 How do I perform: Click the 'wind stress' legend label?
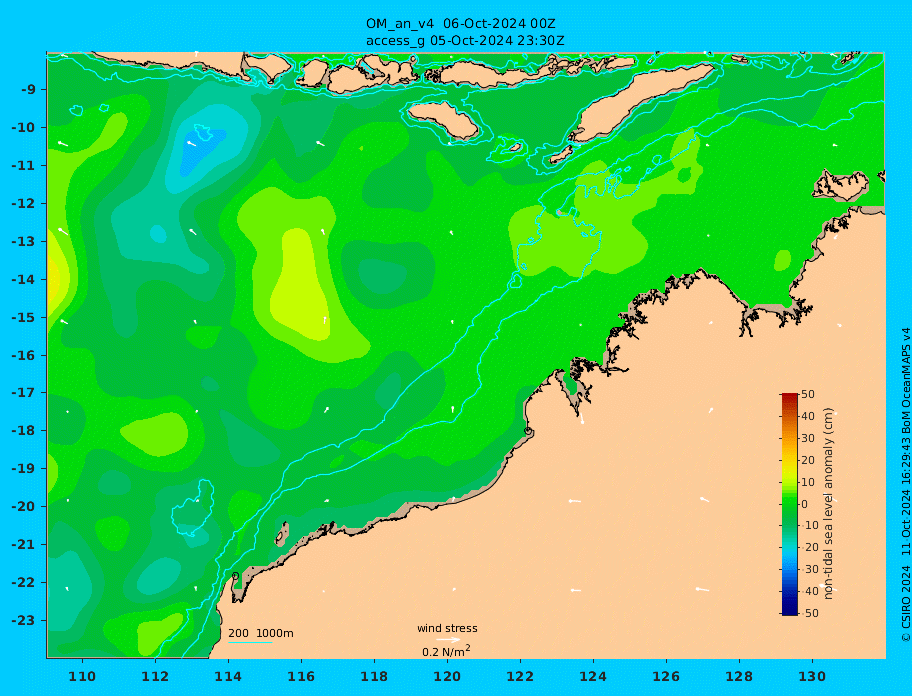pos(447,628)
